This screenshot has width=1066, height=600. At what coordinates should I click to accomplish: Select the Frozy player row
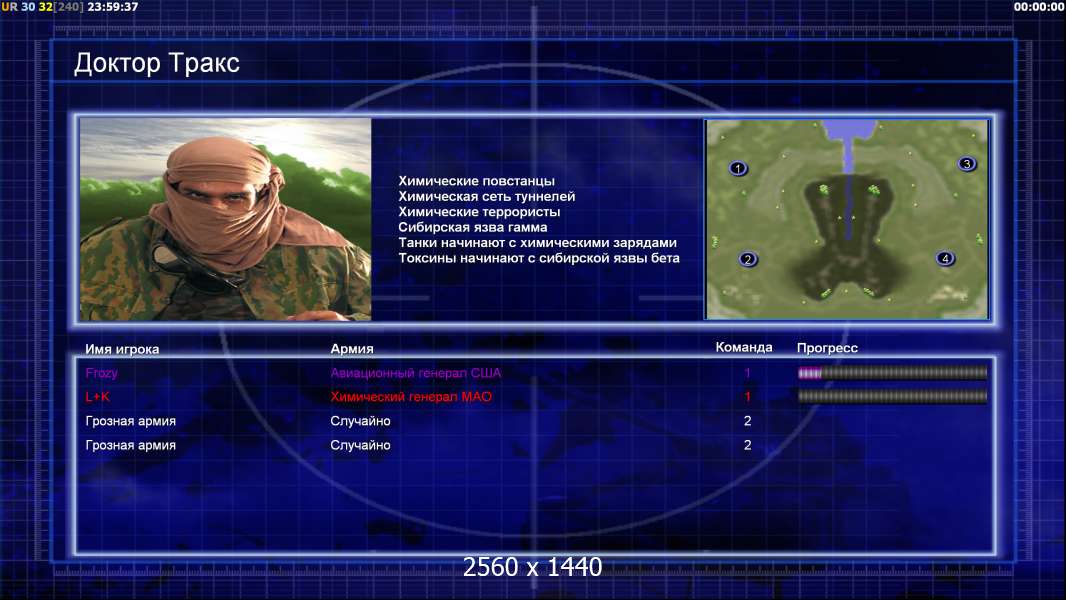tap(536, 373)
